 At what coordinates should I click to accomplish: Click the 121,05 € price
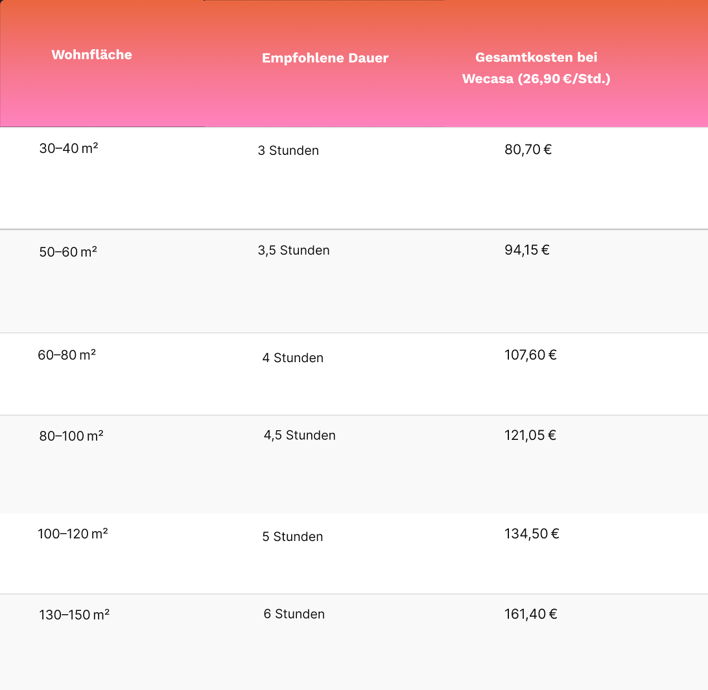(530, 435)
